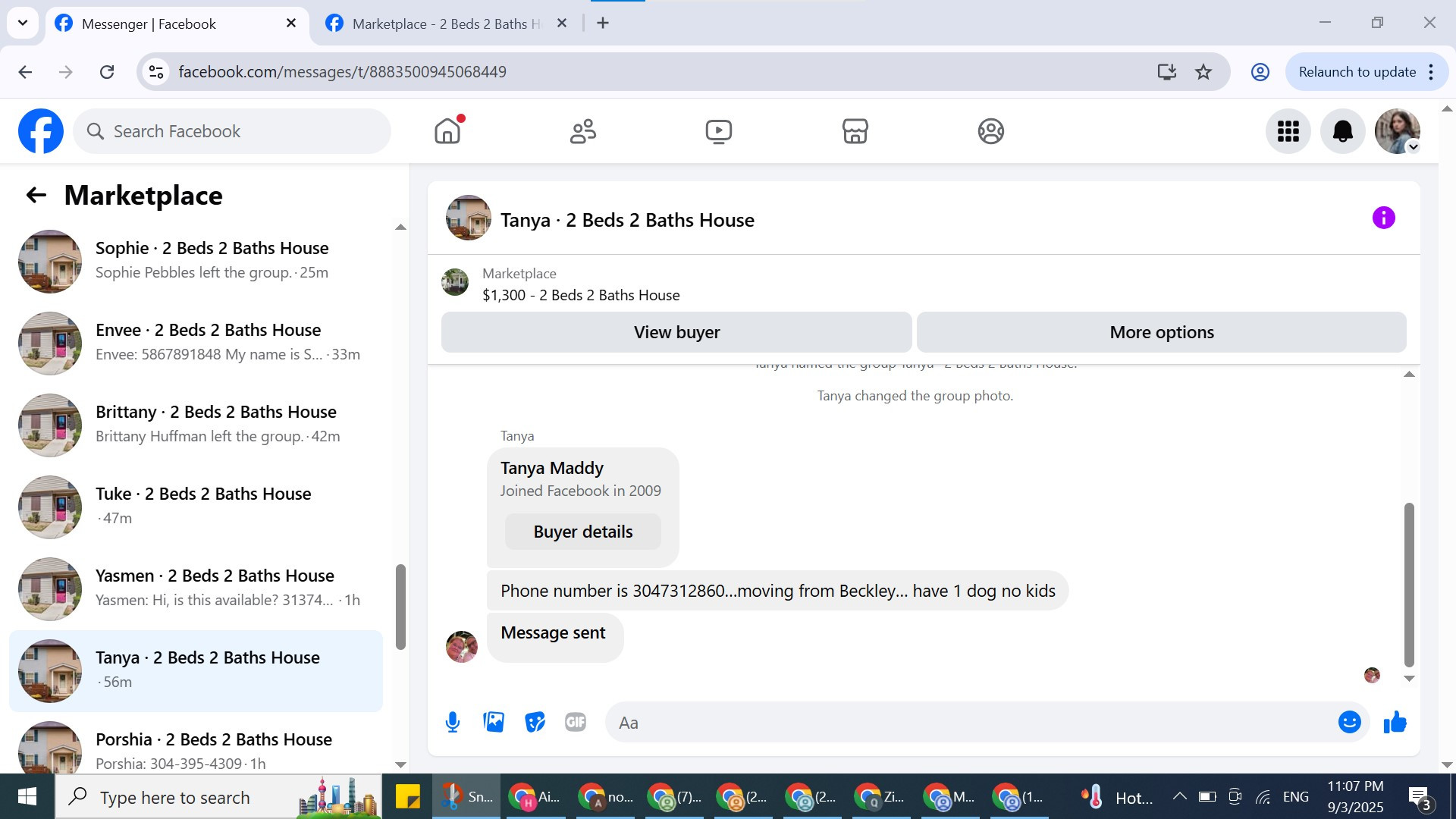Screen dimensions: 1456x819
Task: Open Sophie's 2 Beds 2 Baths House chat
Action: tap(196, 261)
